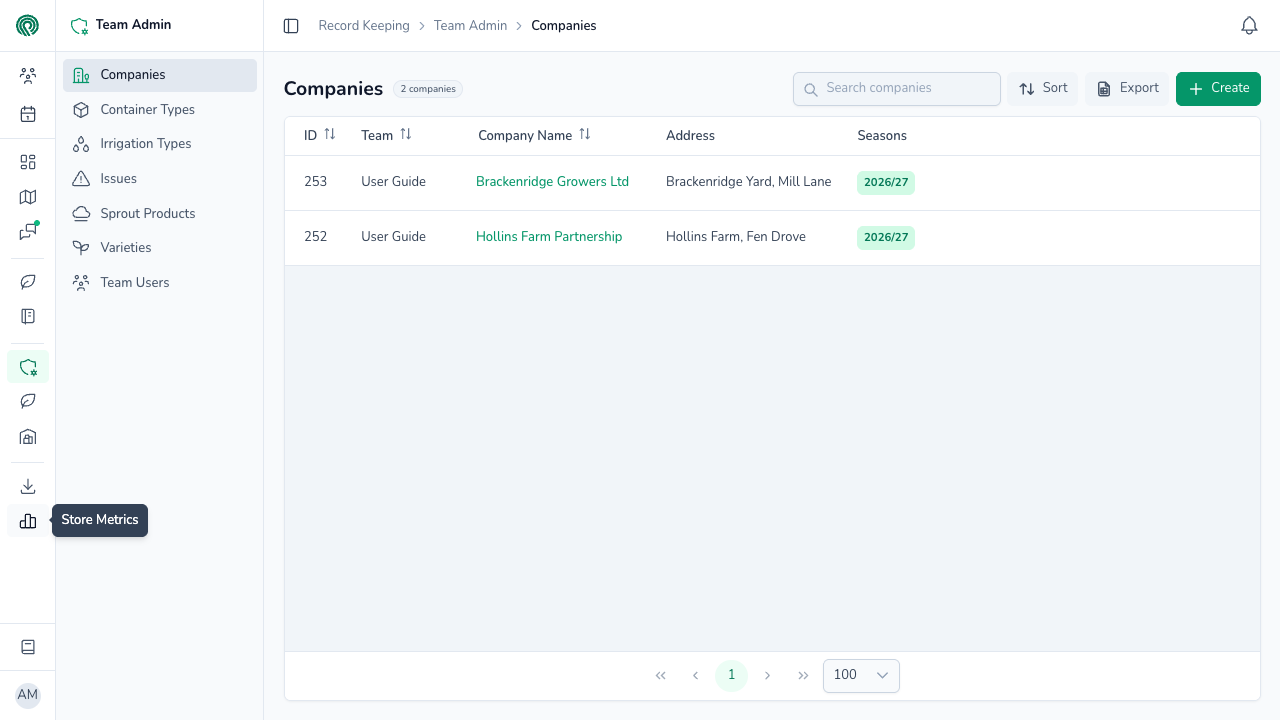
Task: Jump to the first page arrow
Action: 660,676
